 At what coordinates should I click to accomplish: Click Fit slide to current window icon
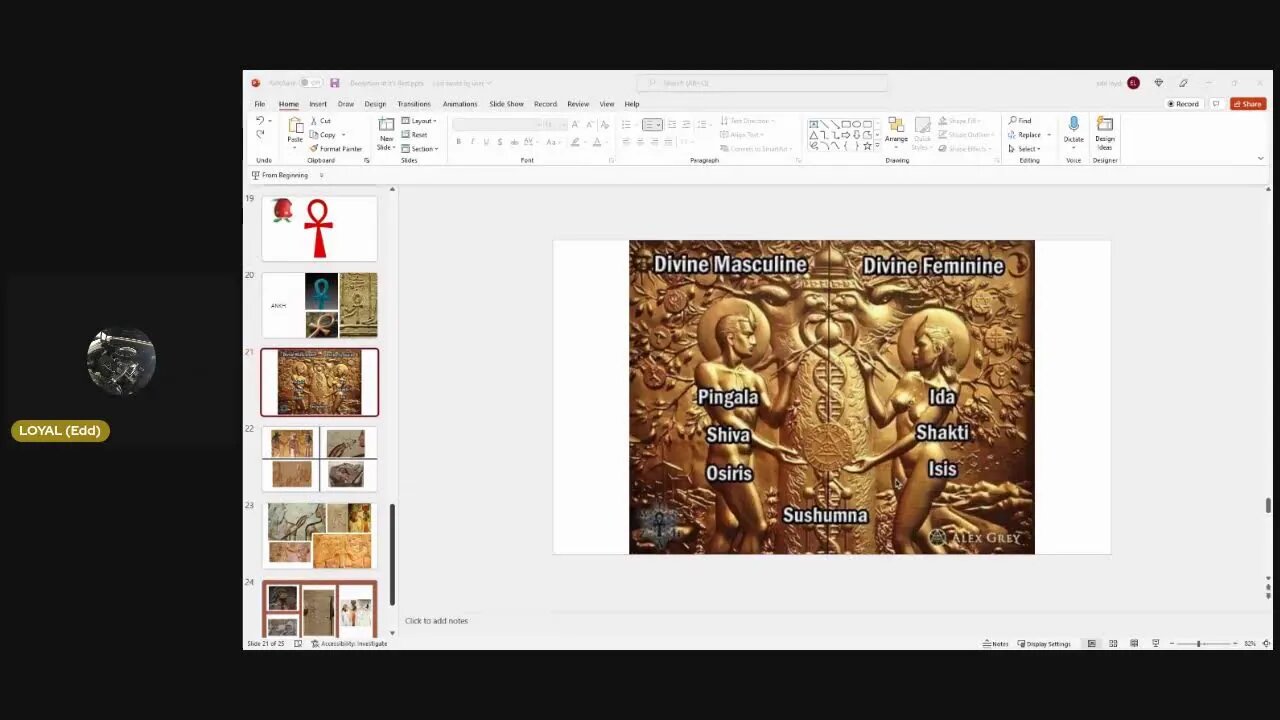pos(1266,644)
